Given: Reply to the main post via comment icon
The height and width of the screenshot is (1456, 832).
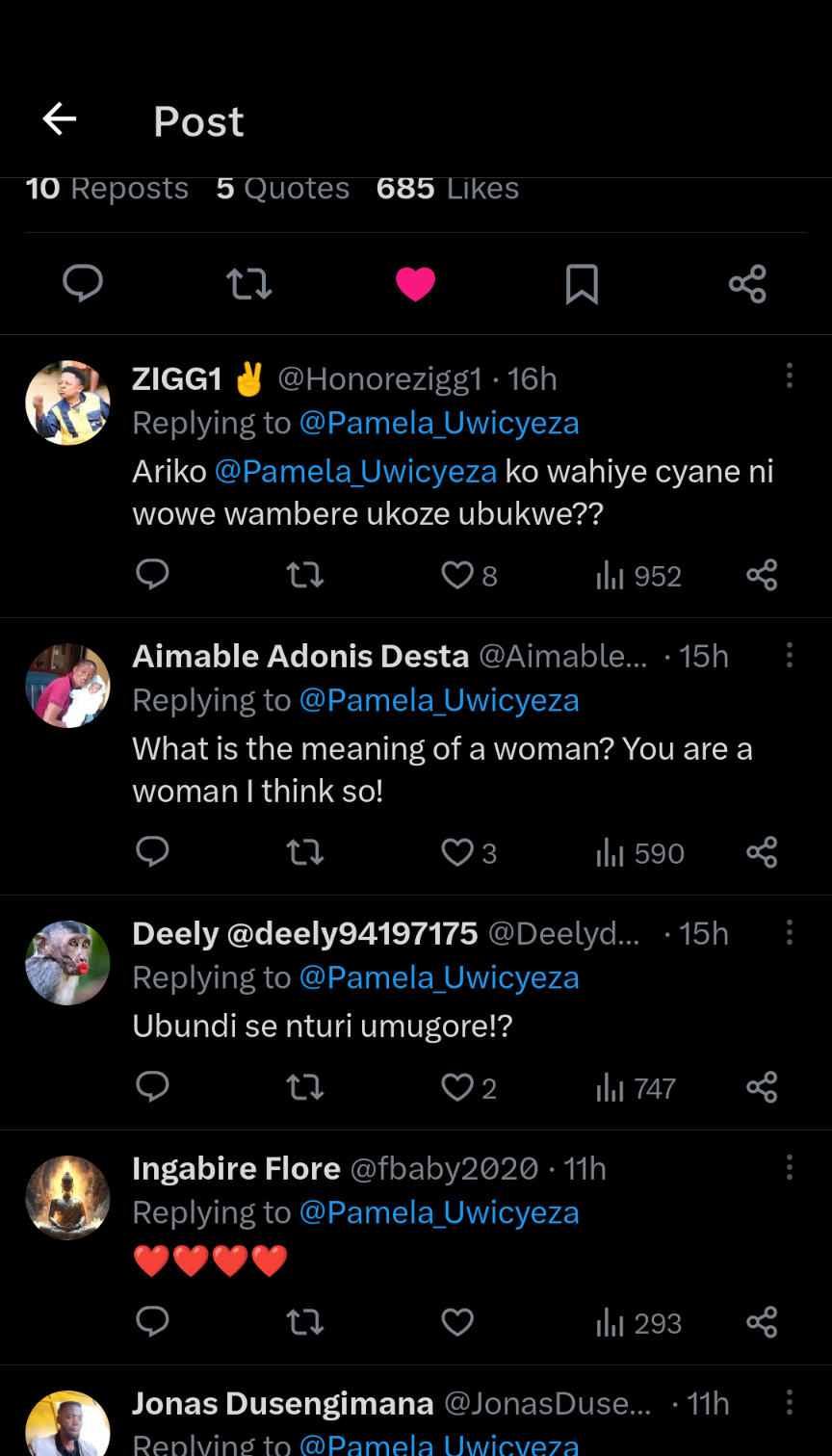Looking at the screenshot, I should 83,284.
